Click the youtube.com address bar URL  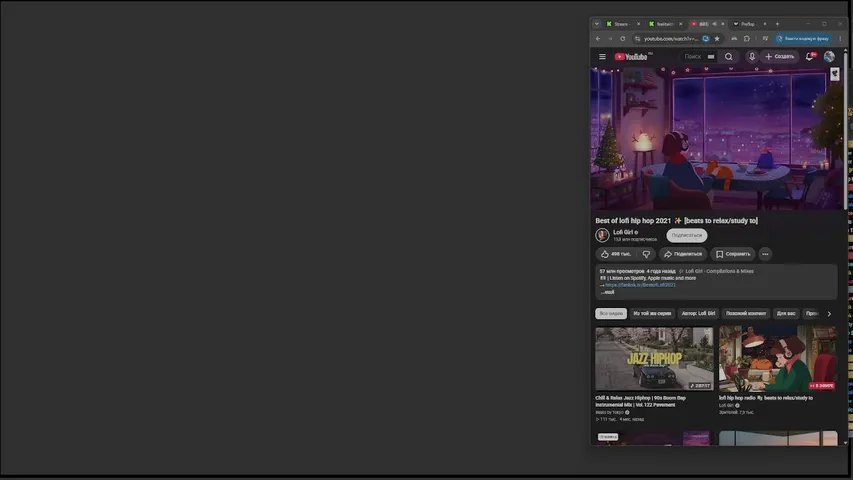[671, 39]
